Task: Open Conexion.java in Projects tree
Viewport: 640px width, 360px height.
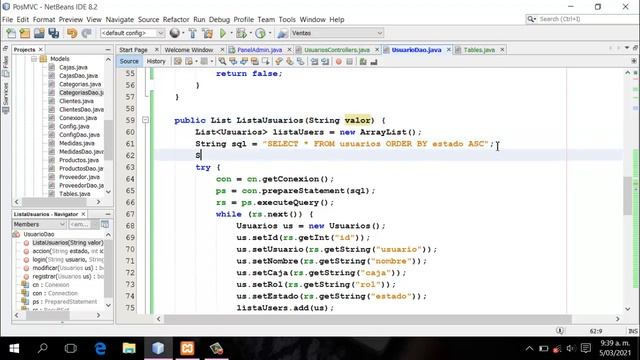Action: pos(78,118)
